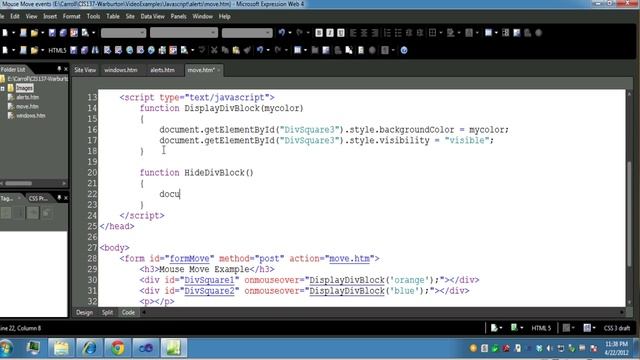Click the Folder List horizontal scrollbar
The width and height of the screenshot is (640, 360).
click(x=33, y=183)
